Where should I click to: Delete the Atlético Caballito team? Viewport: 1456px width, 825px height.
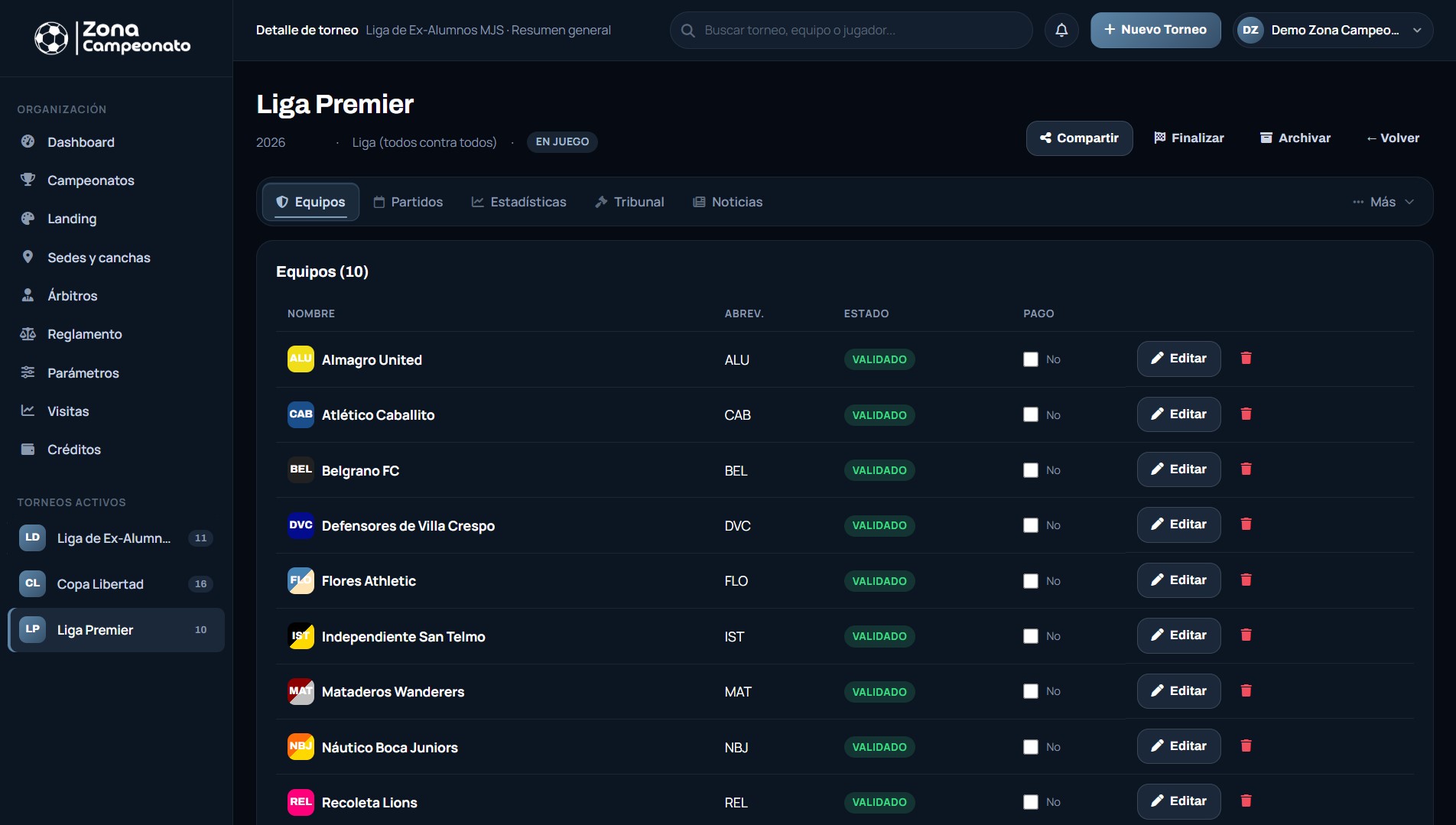(x=1246, y=414)
